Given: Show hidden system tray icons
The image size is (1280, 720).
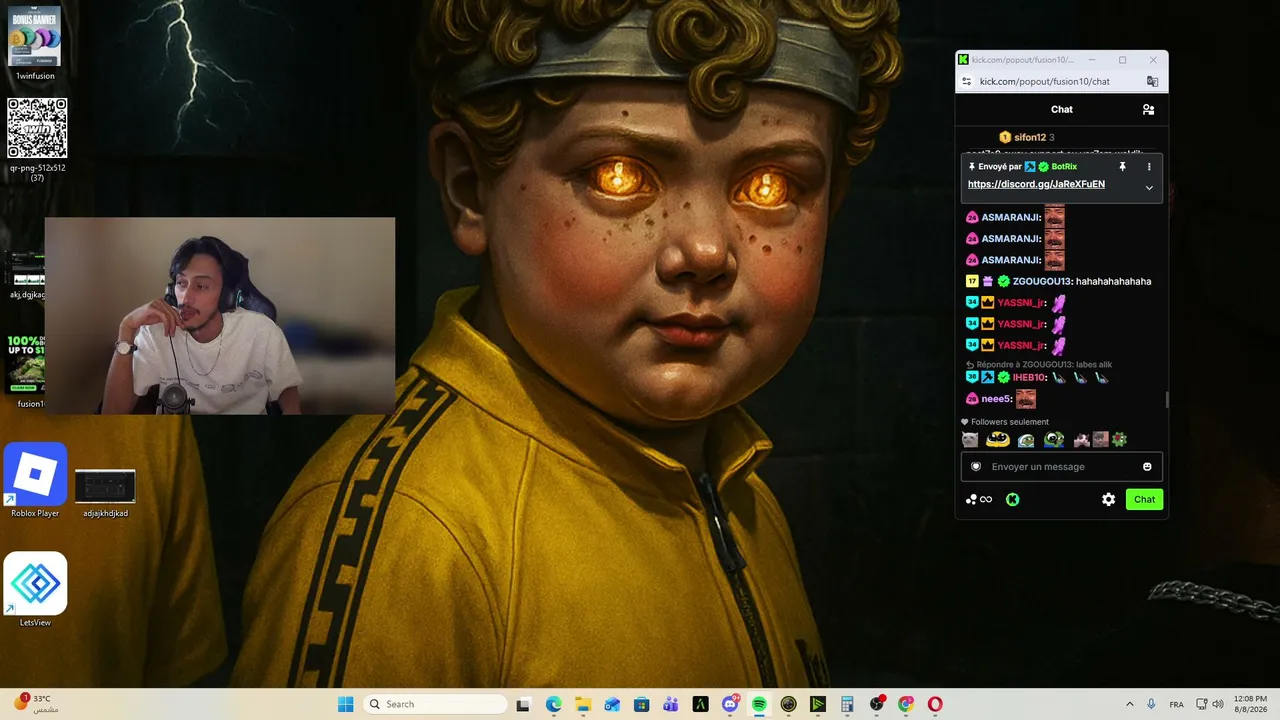Looking at the screenshot, I should tap(1130, 704).
